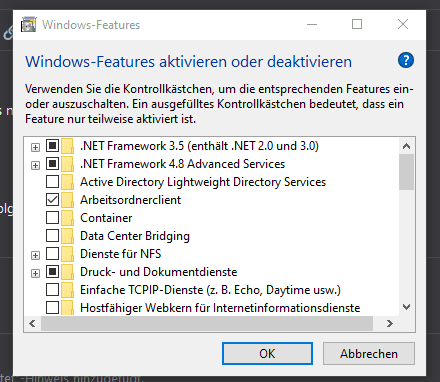This screenshot has height=382, width=440.
Task: Click the vertical scrollbar thumb
Action: point(406,172)
